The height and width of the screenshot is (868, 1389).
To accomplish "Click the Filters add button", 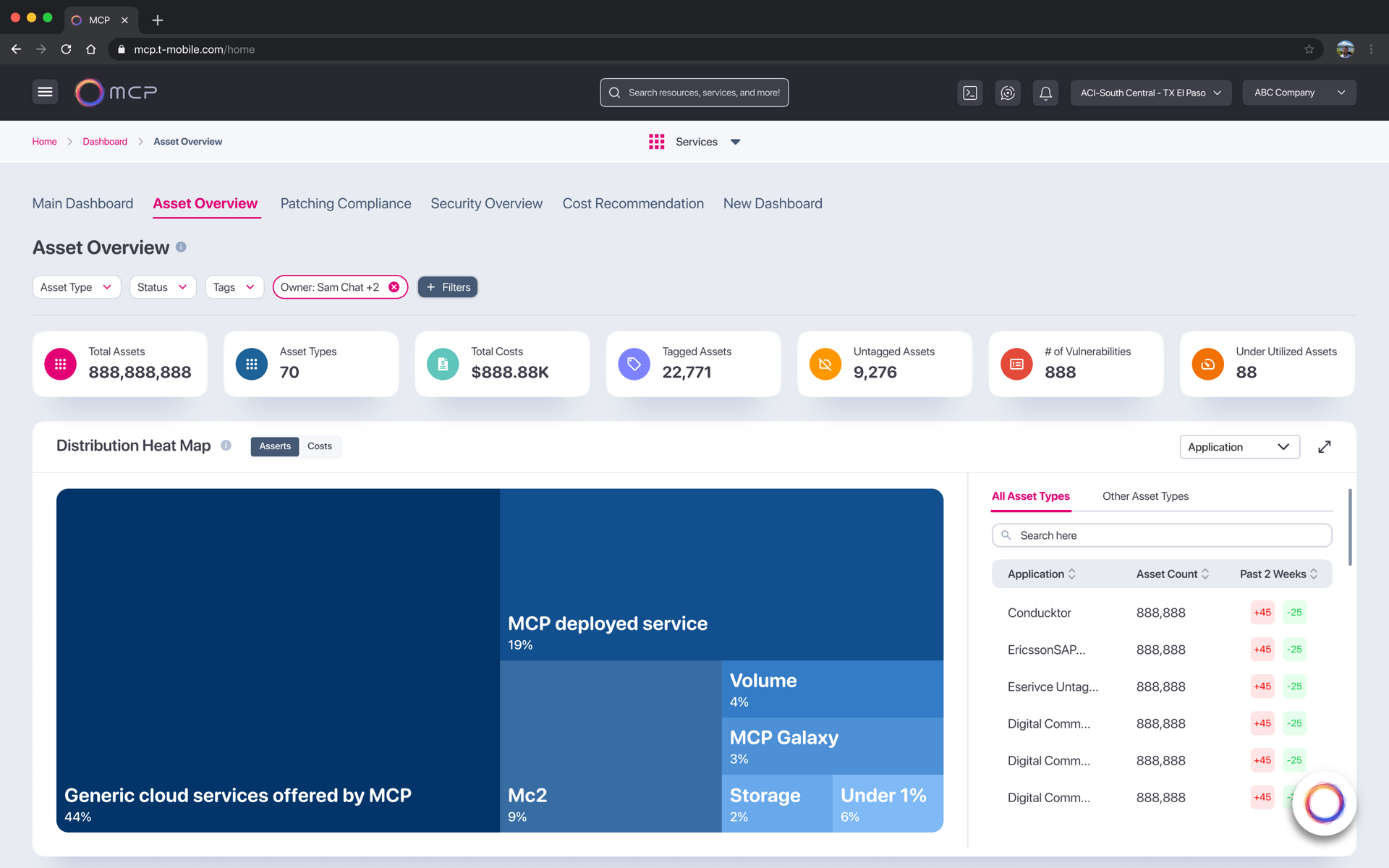I will click(x=448, y=287).
